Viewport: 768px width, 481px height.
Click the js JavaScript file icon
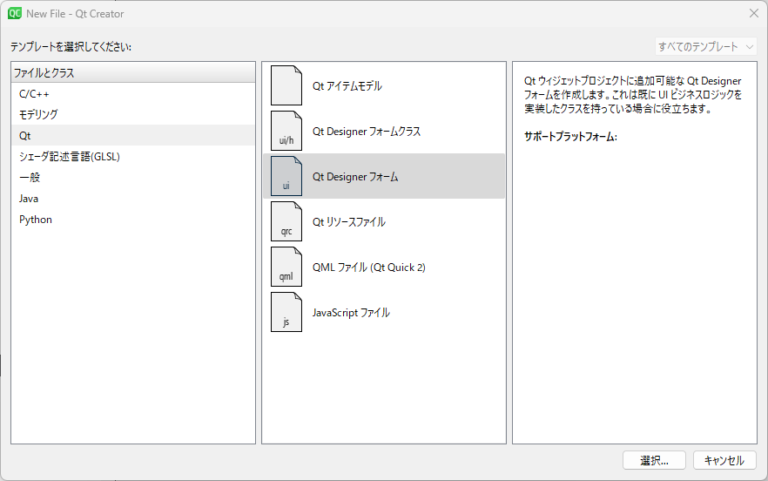tap(286, 312)
